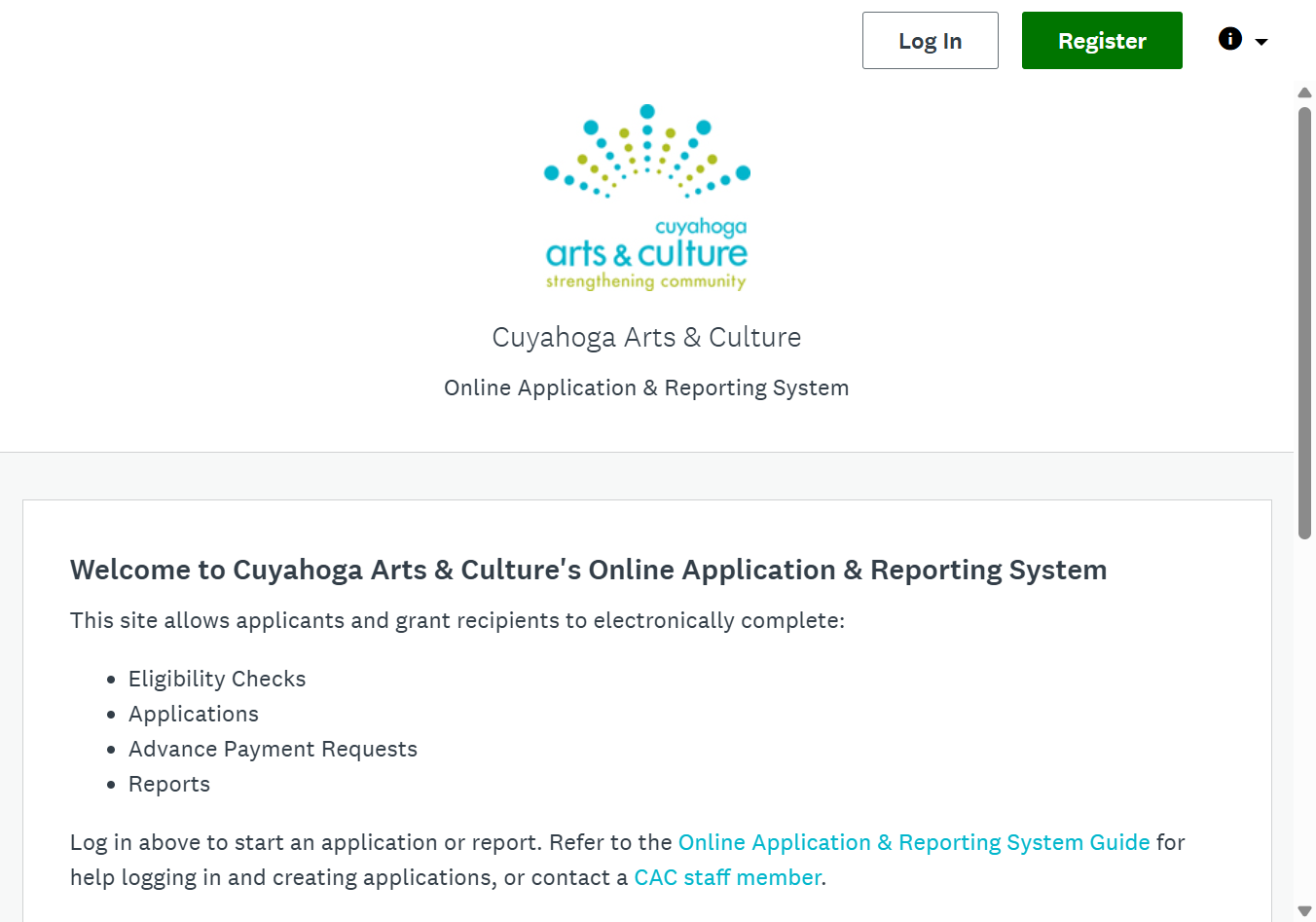Open the info icon menu
The image size is (1316, 922).
click(1230, 39)
